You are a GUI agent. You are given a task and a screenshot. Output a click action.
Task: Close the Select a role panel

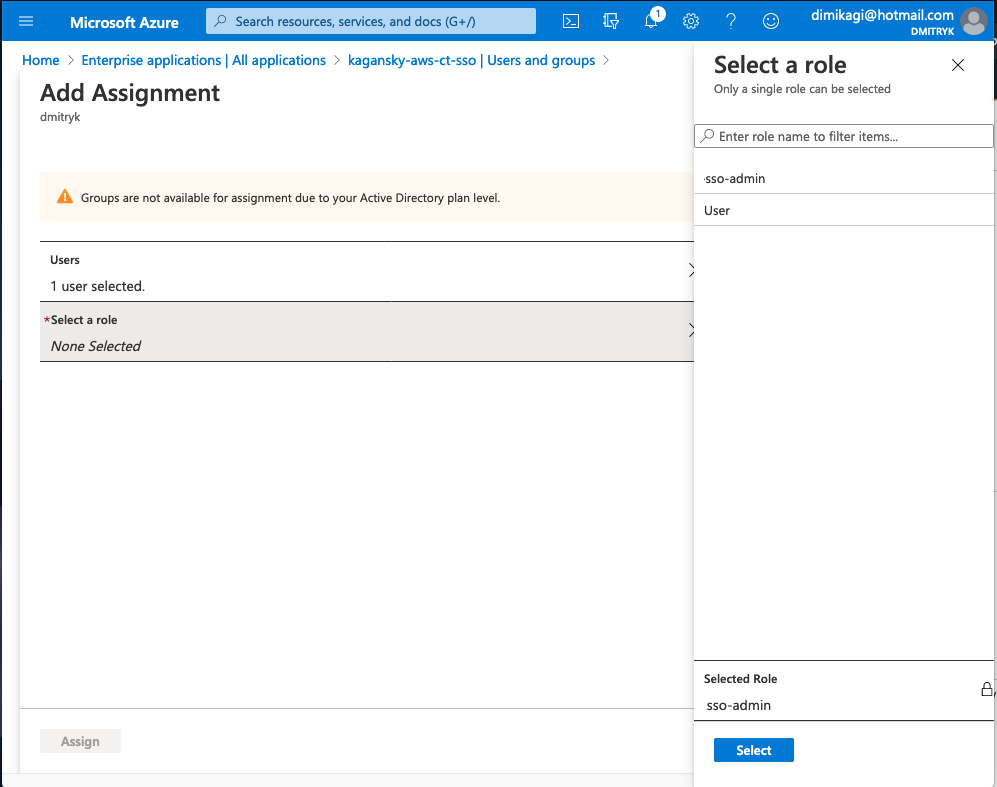coord(958,65)
